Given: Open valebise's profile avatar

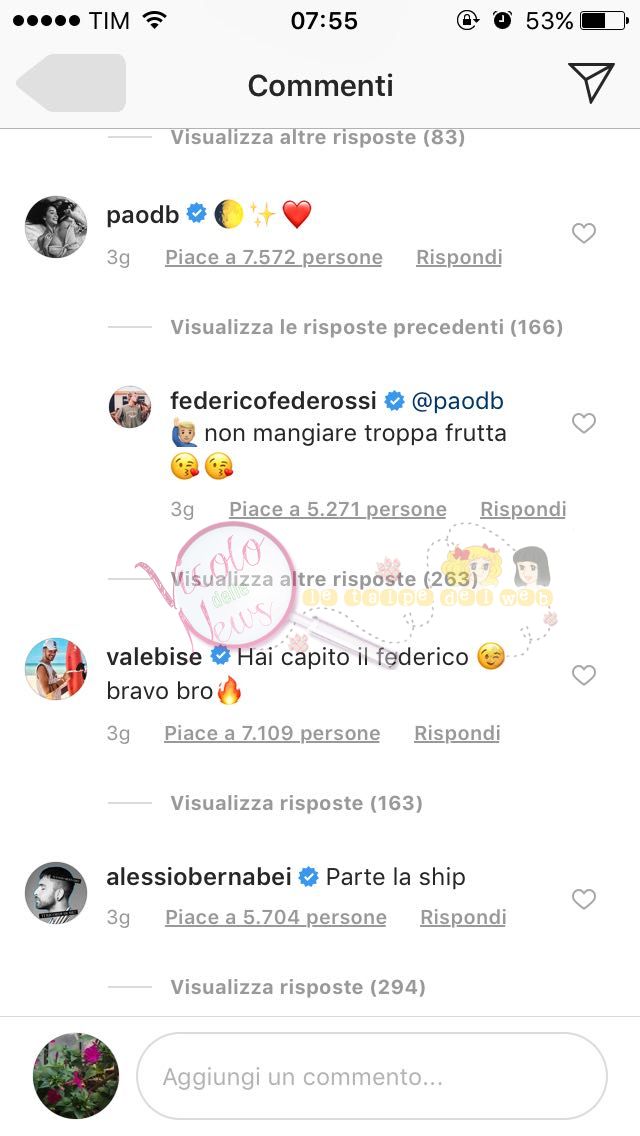Looking at the screenshot, I should coord(56,668).
